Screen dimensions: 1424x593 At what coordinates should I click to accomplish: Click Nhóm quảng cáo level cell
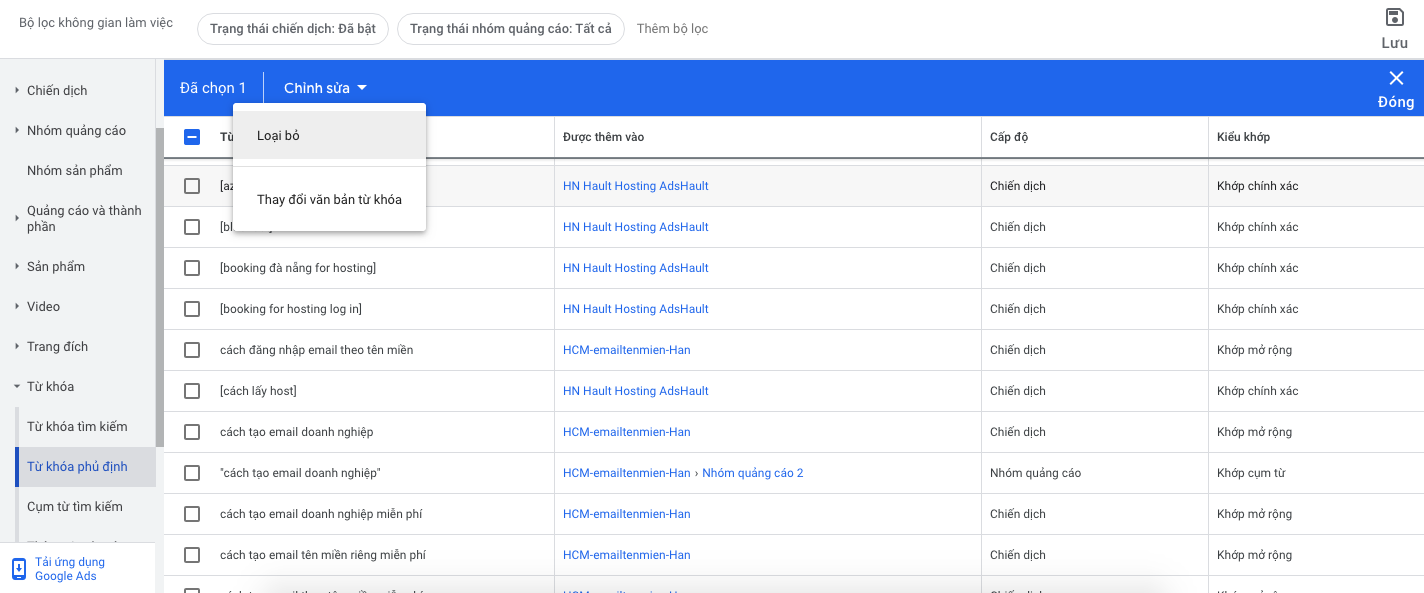tap(1035, 473)
